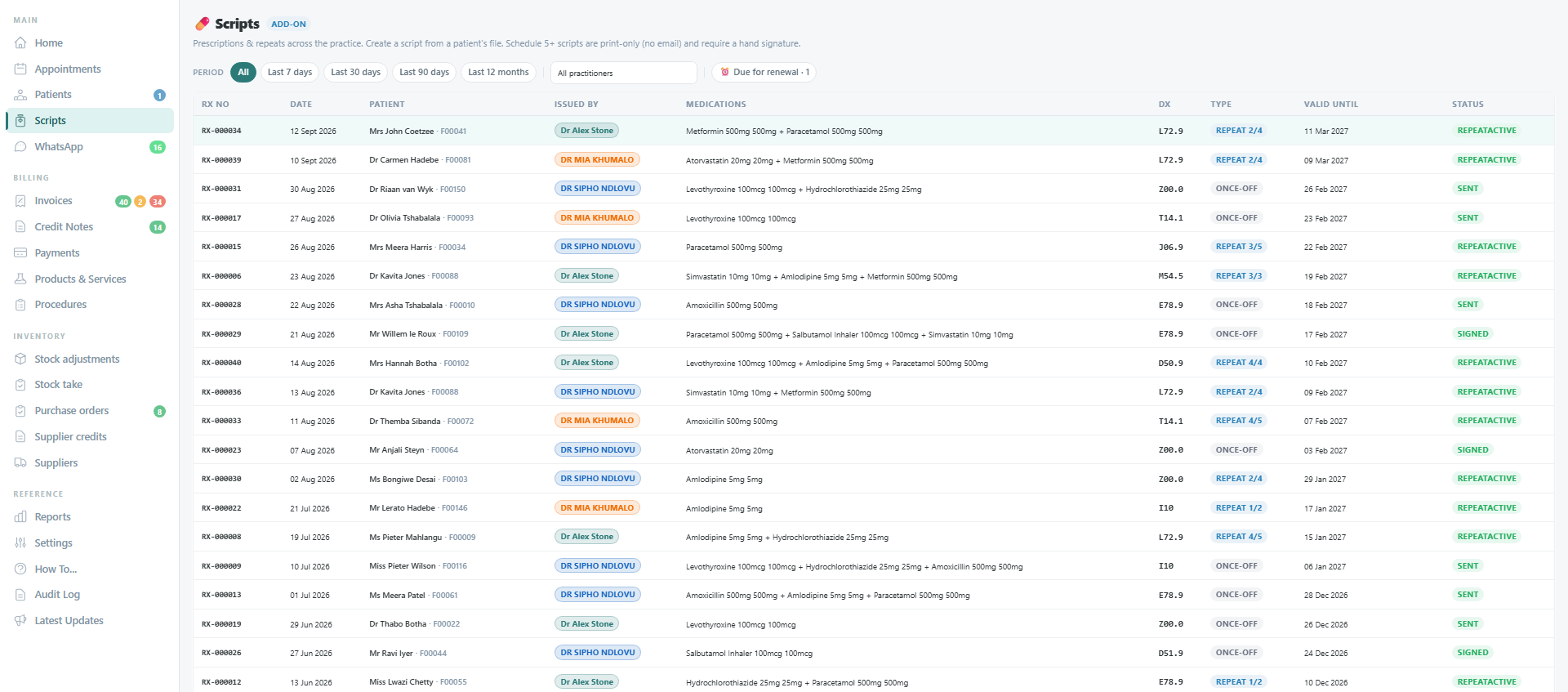
Task: Click patient Mrs Meera Harris F00034
Action: (417, 248)
